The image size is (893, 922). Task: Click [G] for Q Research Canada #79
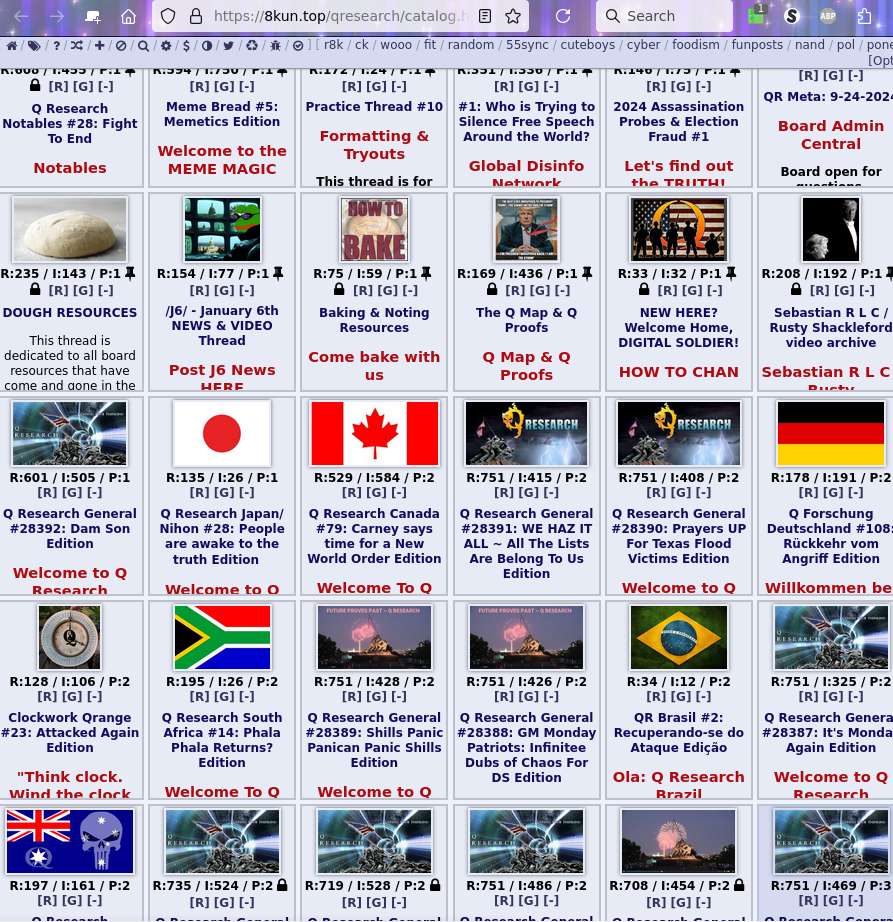pyautogui.click(x=376, y=492)
